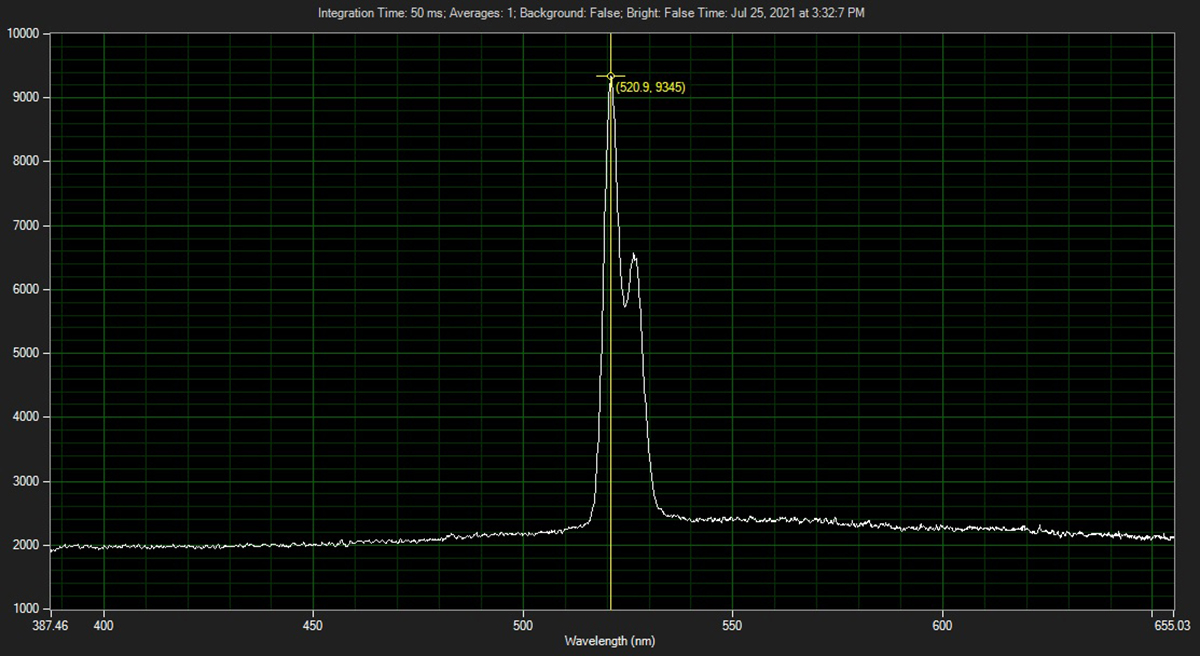Click the 5000 y-axis tick label
This screenshot has width=1200, height=656.
click(x=24, y=353)
